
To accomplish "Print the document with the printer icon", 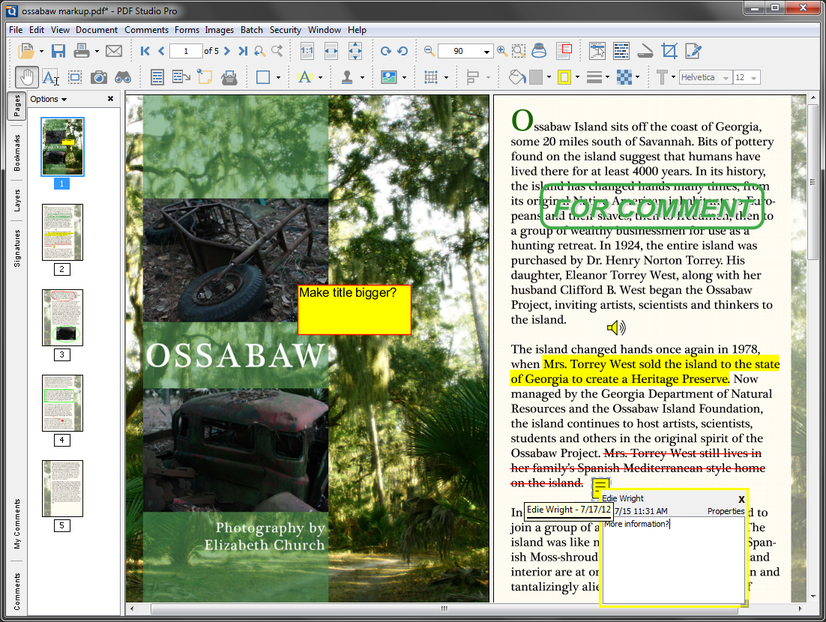I will pyautogui.click(x=82, y=51).
